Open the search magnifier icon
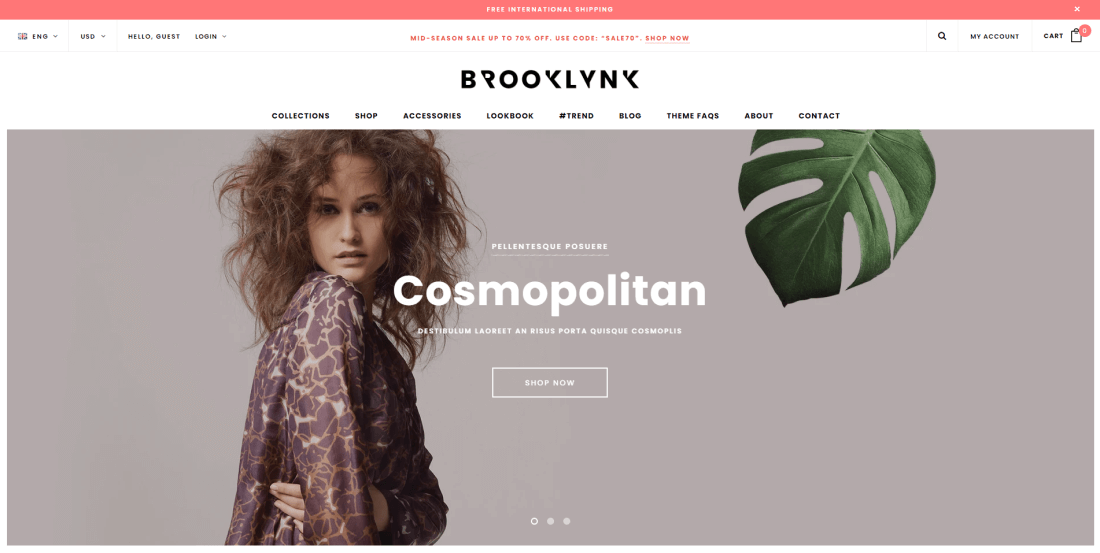 pos(941,36)
